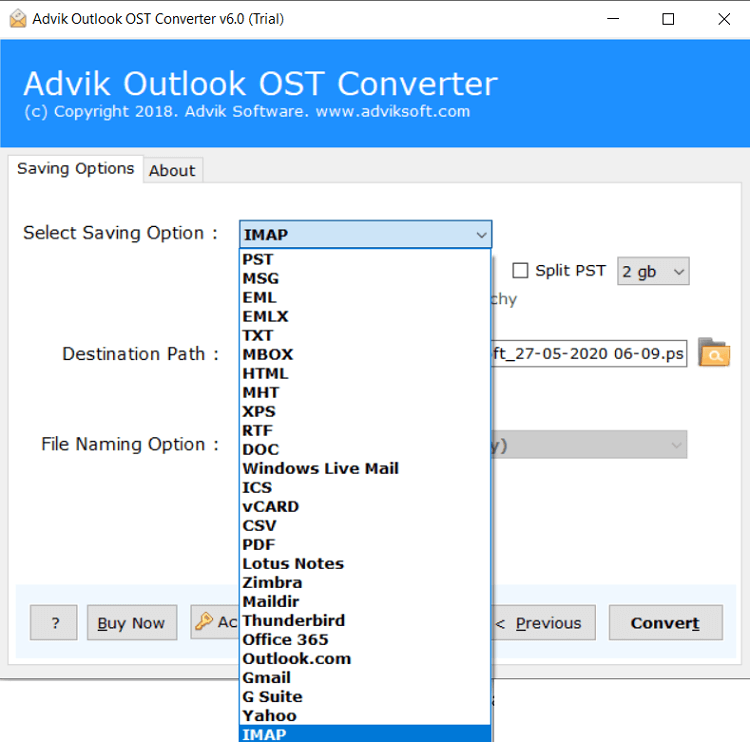Image resolution: width=750 pixels, height=742 pixels.
Task: Click the Advik envelope app icon in title bar
Action: 18,19
